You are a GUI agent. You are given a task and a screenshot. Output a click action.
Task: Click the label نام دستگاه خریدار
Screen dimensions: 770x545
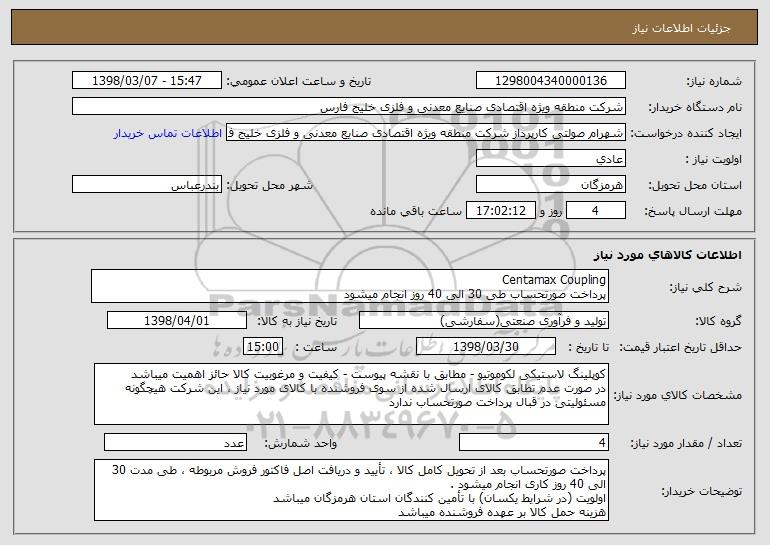point(695,107)
